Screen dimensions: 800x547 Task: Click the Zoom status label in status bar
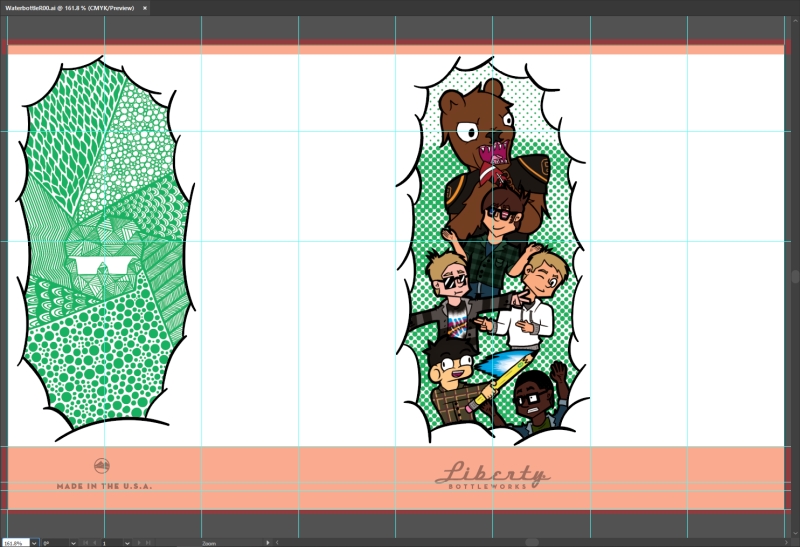click(209, 542)
